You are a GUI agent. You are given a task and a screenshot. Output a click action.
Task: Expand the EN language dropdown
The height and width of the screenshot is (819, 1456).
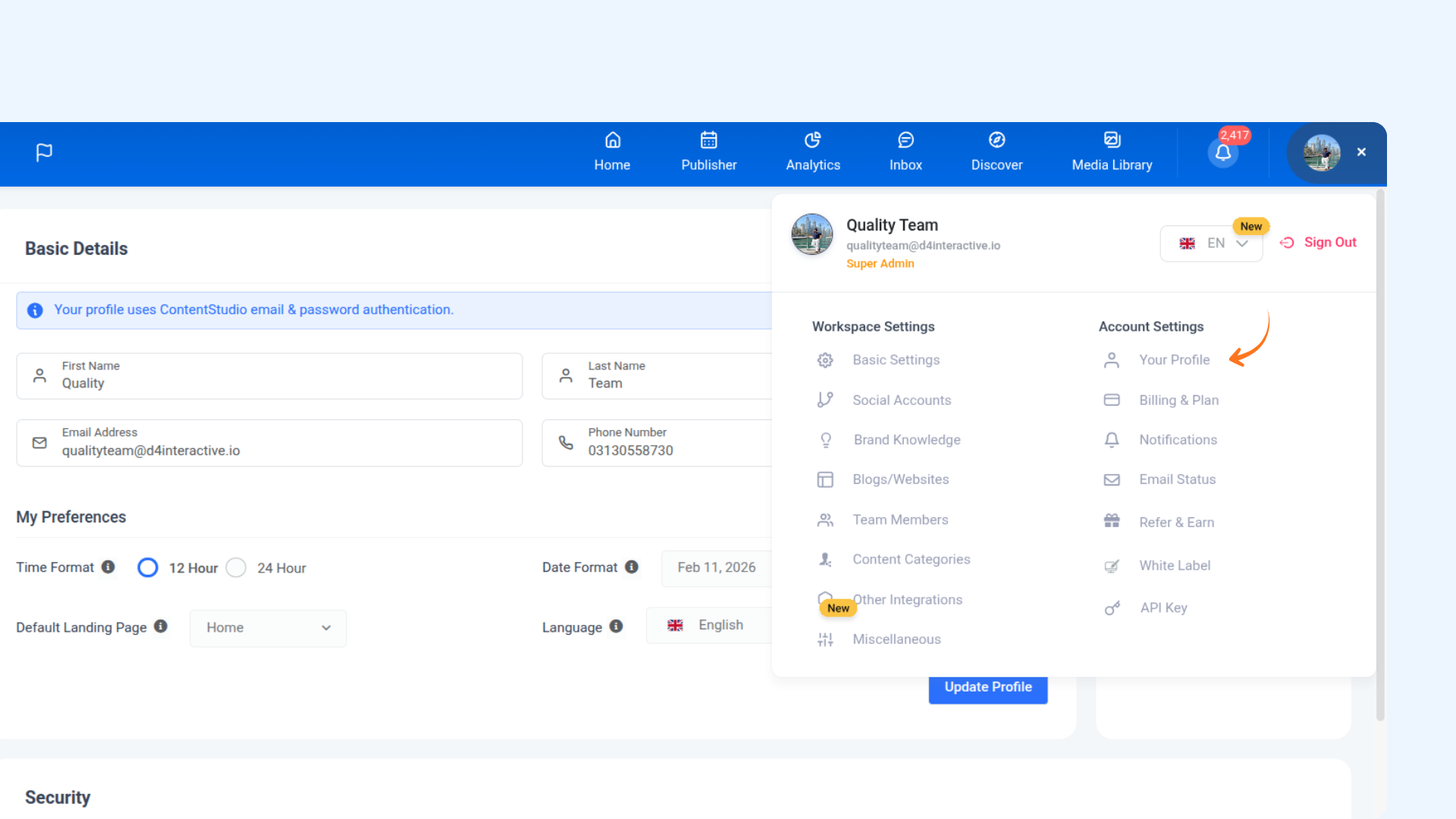(x=1211, y=243)
